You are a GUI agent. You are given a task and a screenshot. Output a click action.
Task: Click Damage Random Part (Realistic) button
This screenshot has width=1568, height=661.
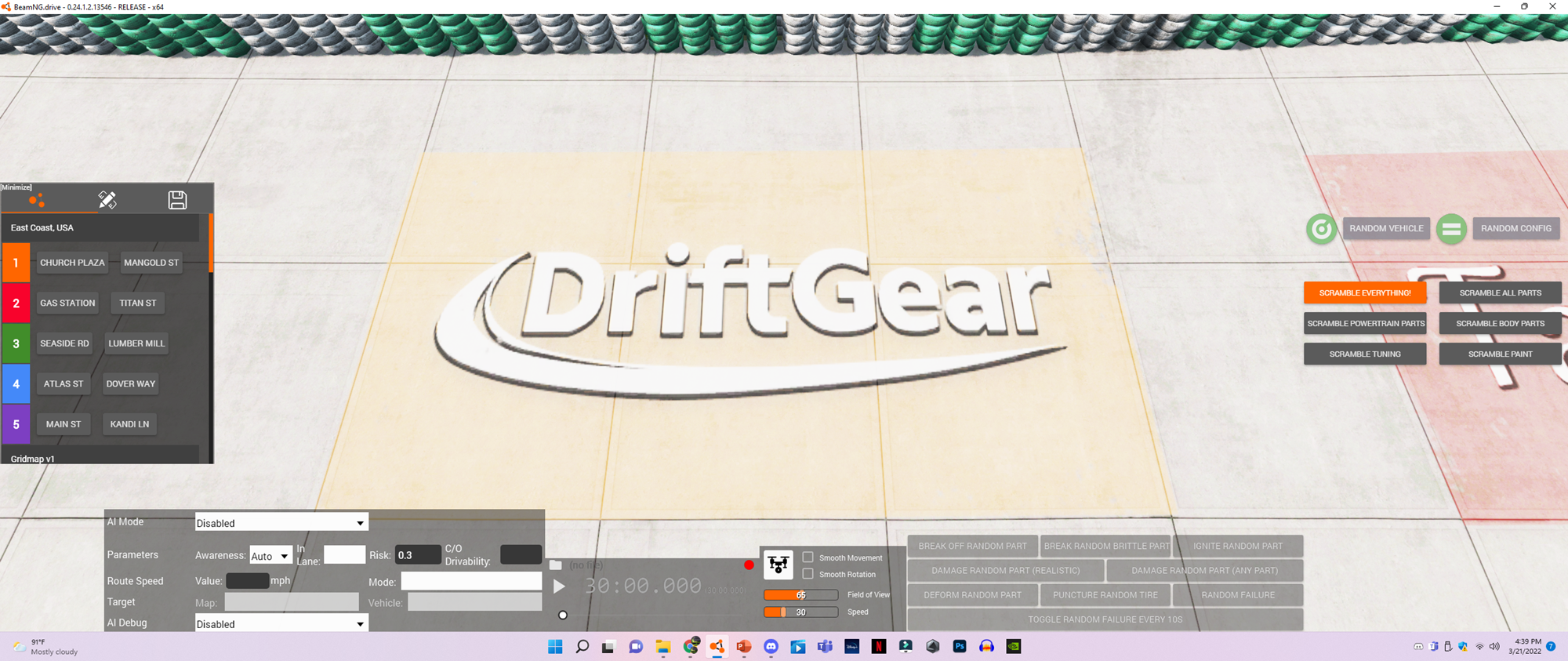(1005, 570)
